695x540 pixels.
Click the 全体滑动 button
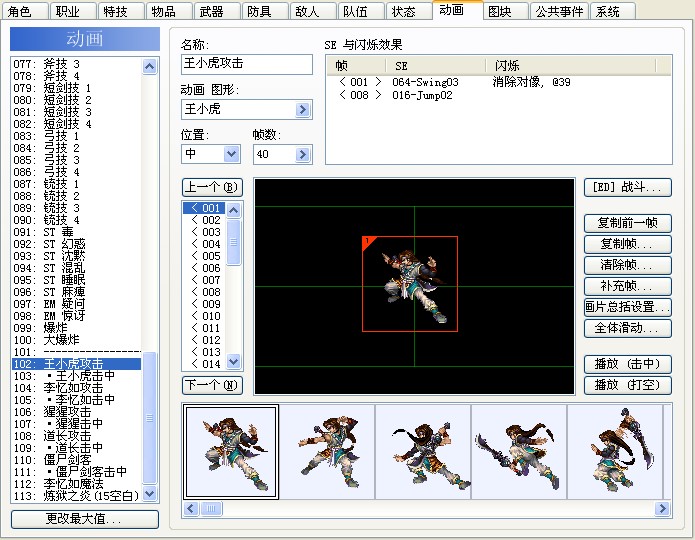[627, 329]
